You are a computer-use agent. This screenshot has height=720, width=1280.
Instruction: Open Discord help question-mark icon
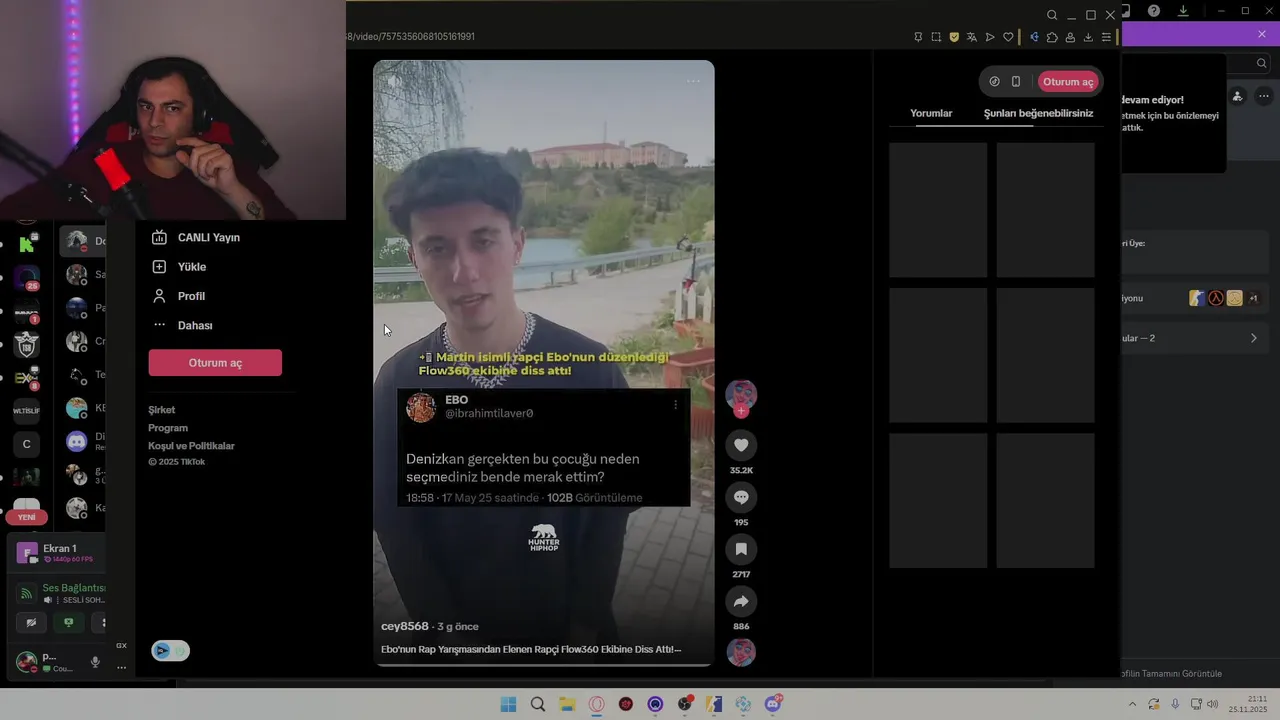1154,11
